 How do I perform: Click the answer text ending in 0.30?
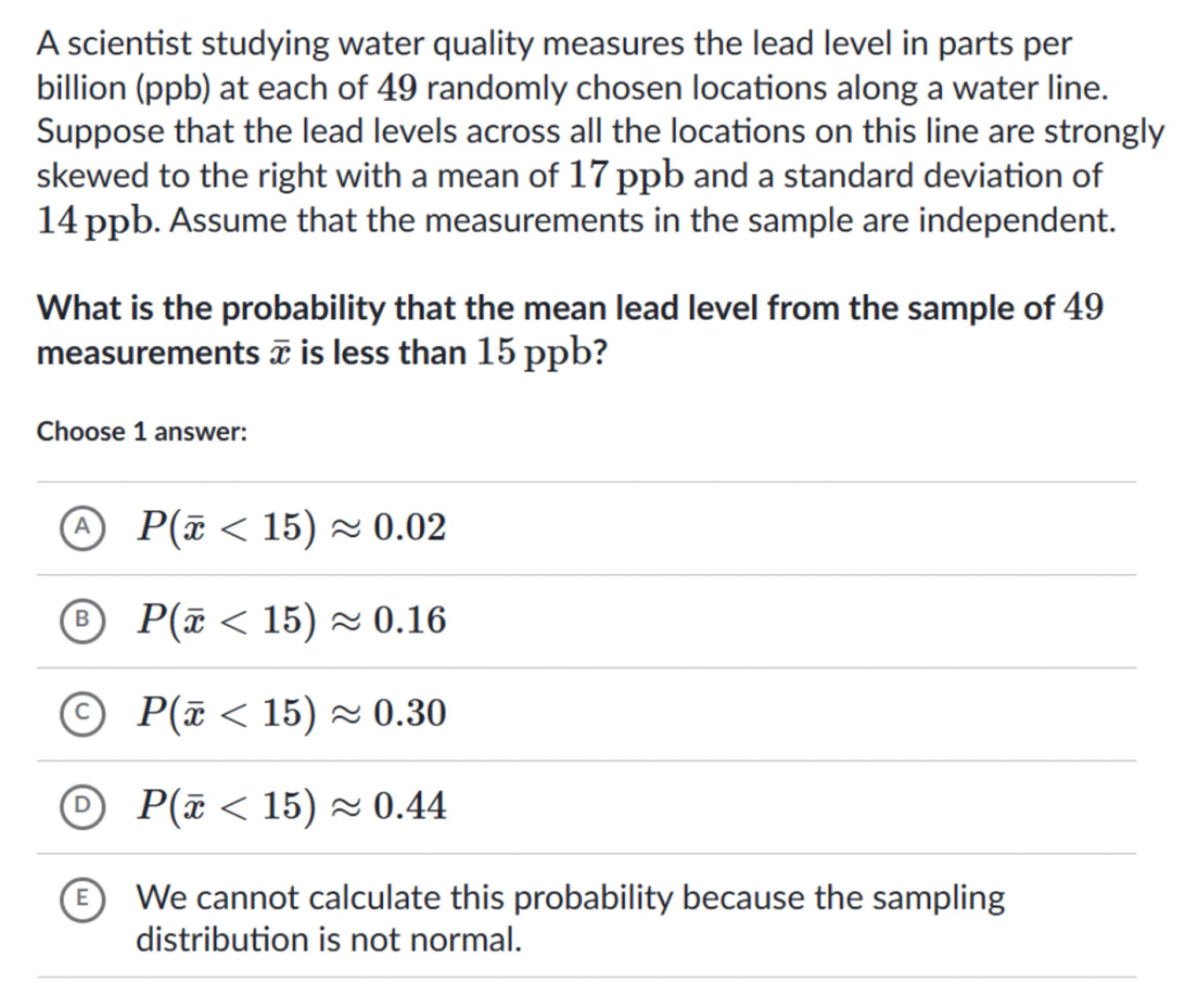pyautogui.click(x=291, y=712)
